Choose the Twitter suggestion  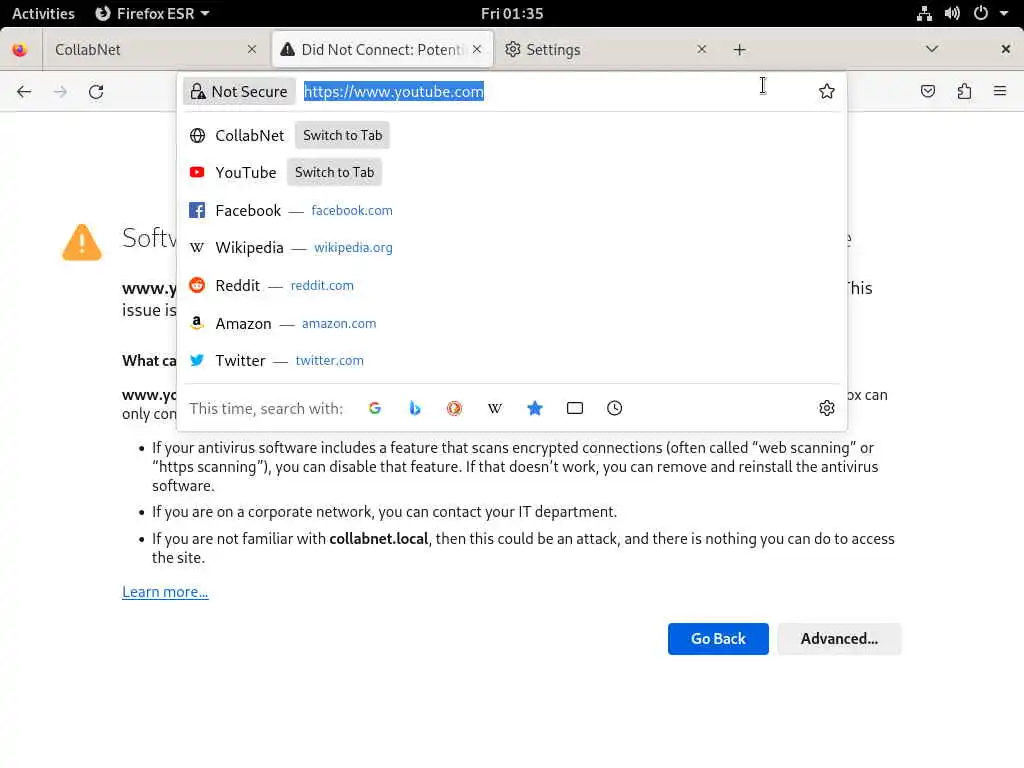pos(513,360)
